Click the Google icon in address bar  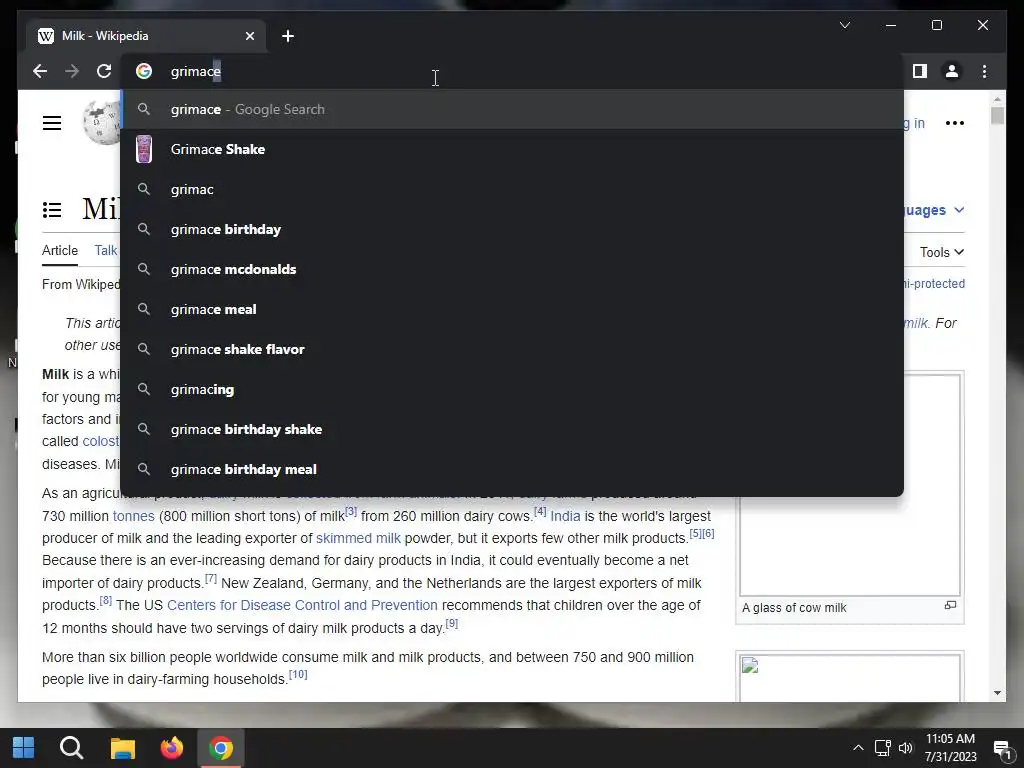144,71
